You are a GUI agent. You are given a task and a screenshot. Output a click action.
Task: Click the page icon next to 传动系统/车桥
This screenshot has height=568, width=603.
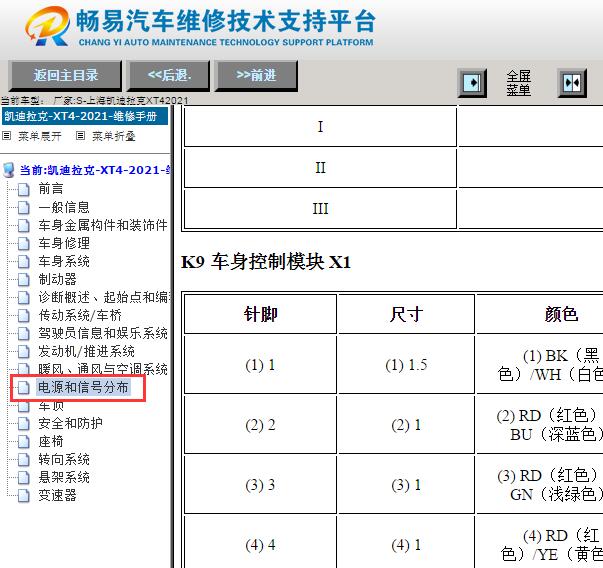(x=24, y=315)
